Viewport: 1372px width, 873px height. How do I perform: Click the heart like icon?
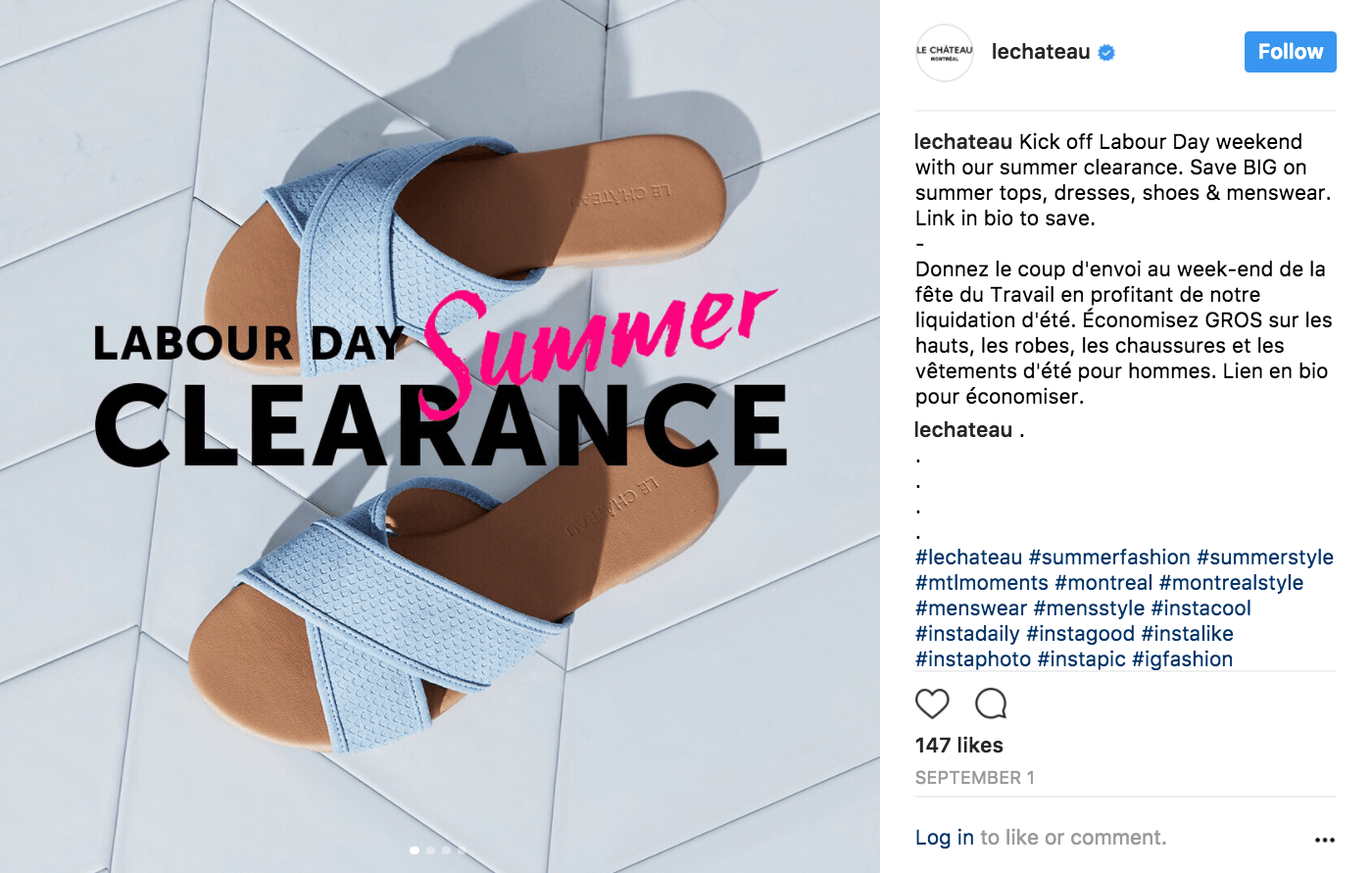(x=932, y=703)
